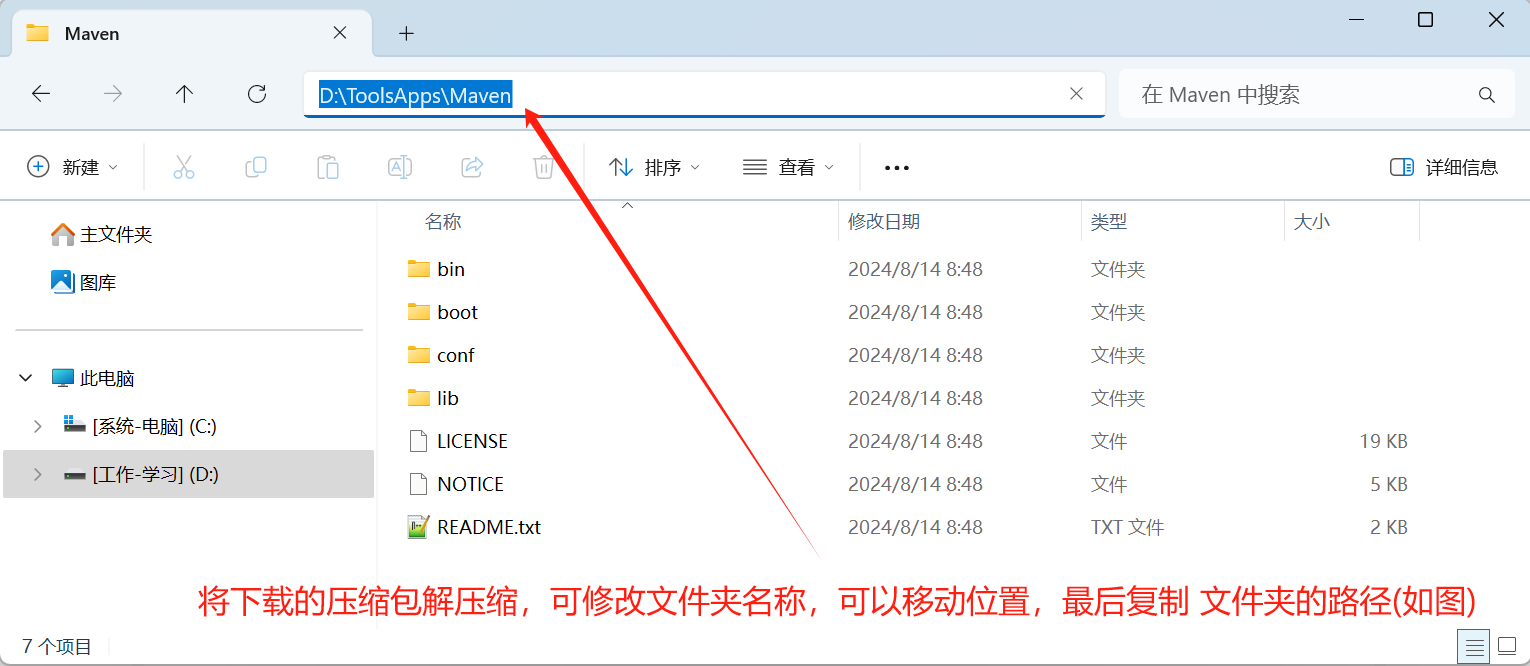Select the conf folder icon

click(x=419, y=355)
